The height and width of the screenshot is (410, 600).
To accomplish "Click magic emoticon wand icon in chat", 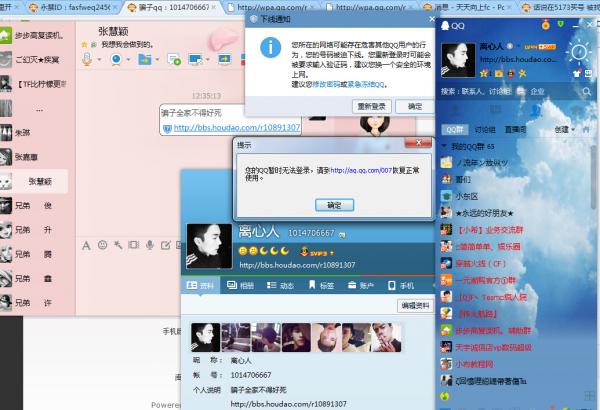I will [x=118, y=245].
